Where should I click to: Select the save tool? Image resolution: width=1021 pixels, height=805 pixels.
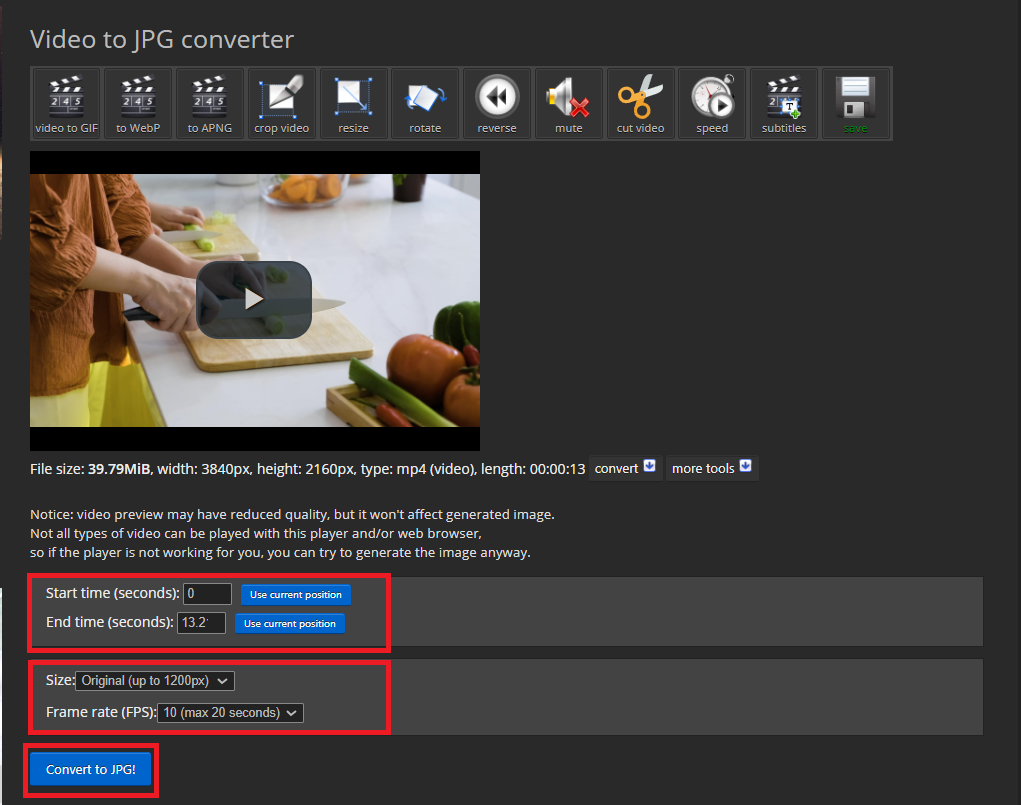[x=856, y=103]
